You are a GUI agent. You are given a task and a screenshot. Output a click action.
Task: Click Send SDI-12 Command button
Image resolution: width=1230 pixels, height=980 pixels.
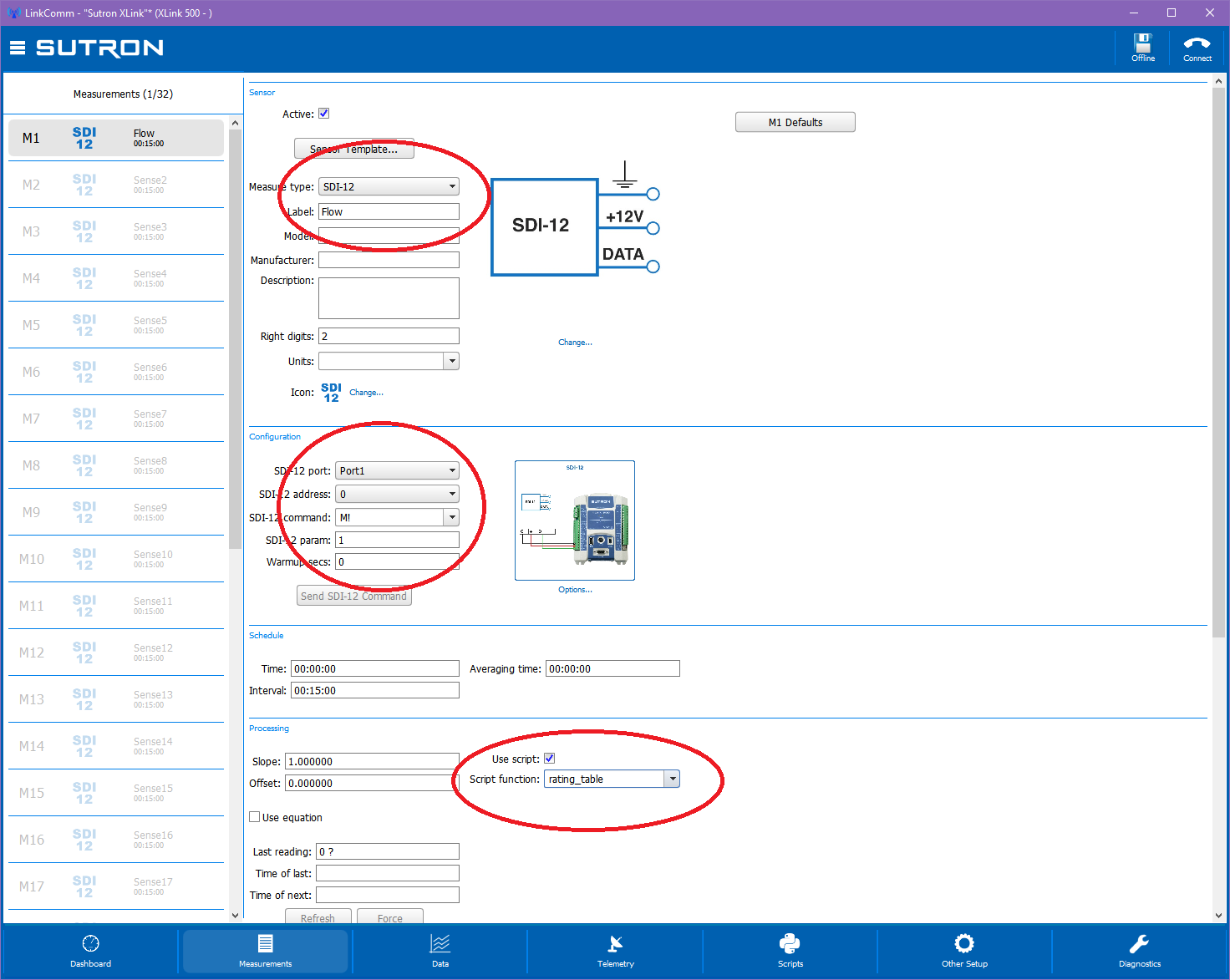[x=354, y=596]
